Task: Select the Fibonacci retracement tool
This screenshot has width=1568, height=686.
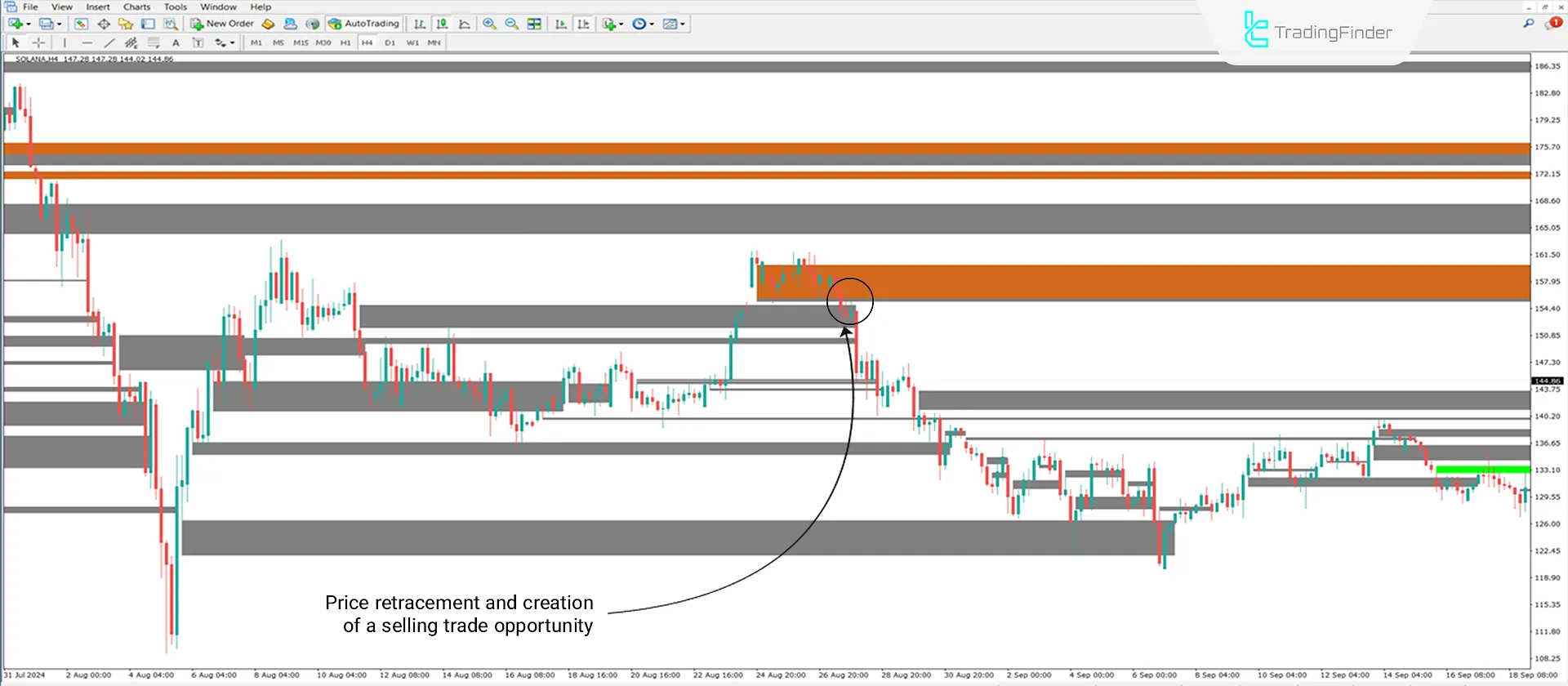Action: pyautogui.click(x=154, y=42)
